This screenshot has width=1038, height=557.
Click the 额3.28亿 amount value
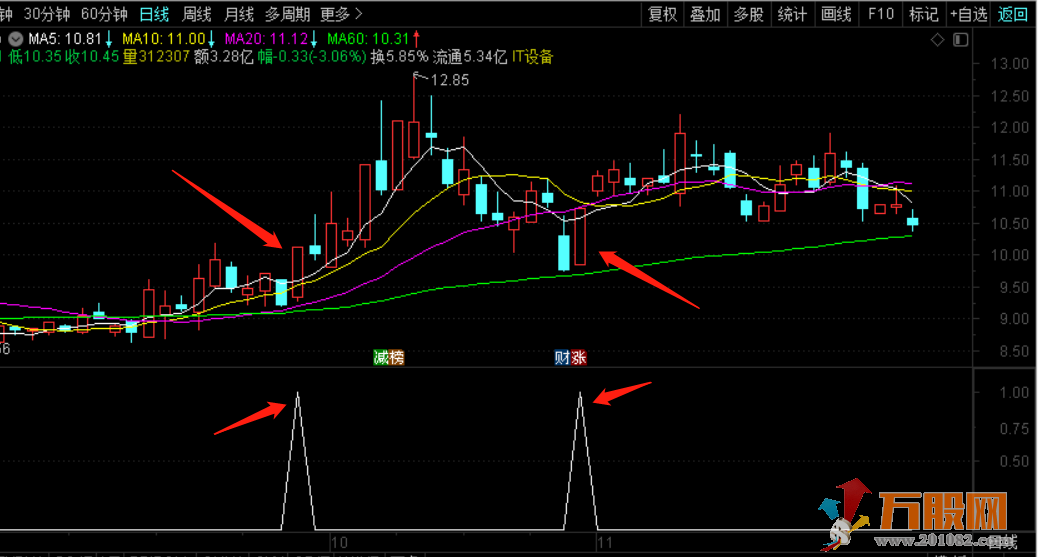(224, 57)
